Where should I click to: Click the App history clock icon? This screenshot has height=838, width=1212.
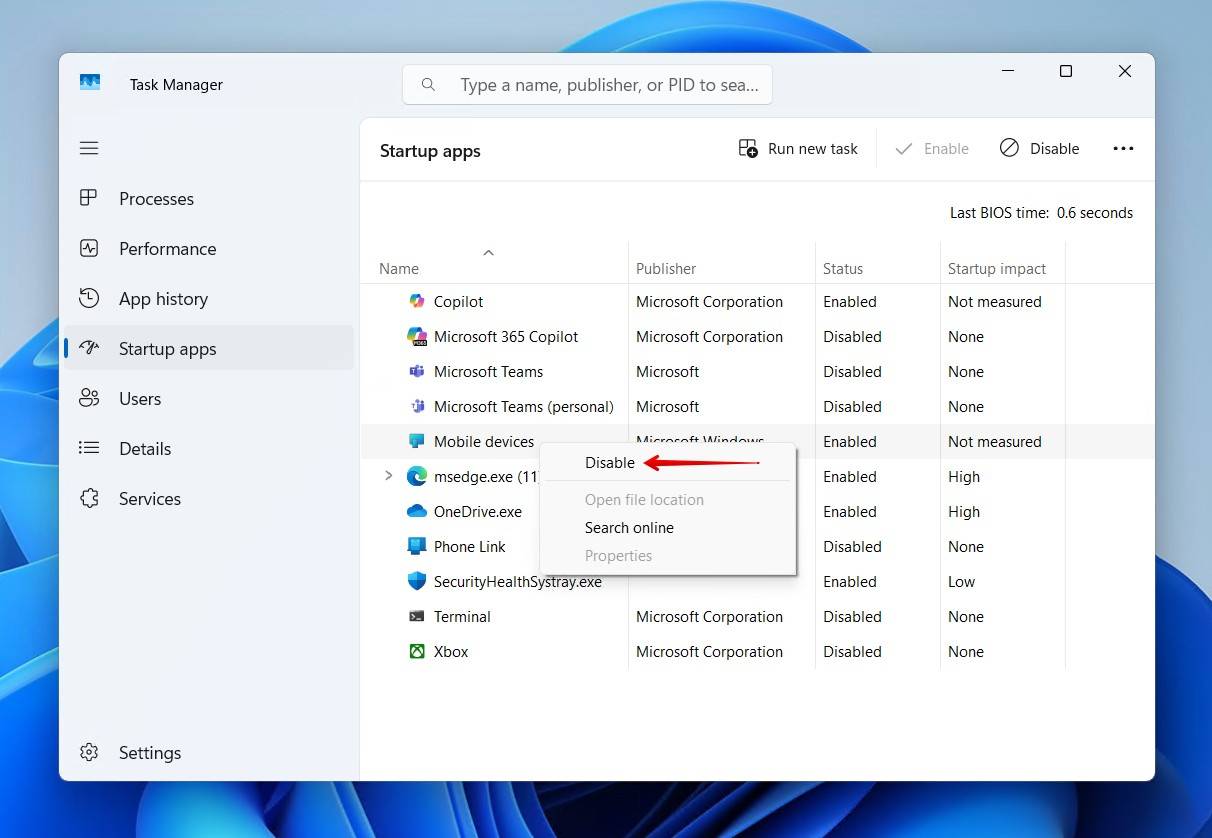coord(89,298)
